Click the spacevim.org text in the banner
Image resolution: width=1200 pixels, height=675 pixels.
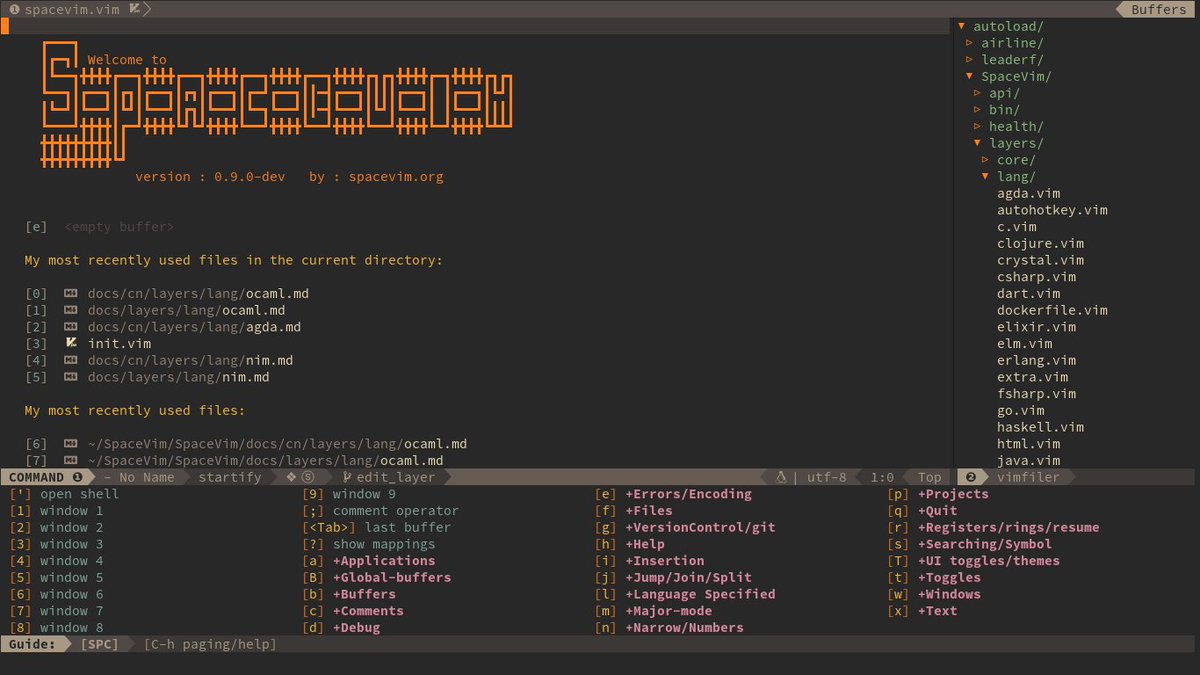(396, 177)
